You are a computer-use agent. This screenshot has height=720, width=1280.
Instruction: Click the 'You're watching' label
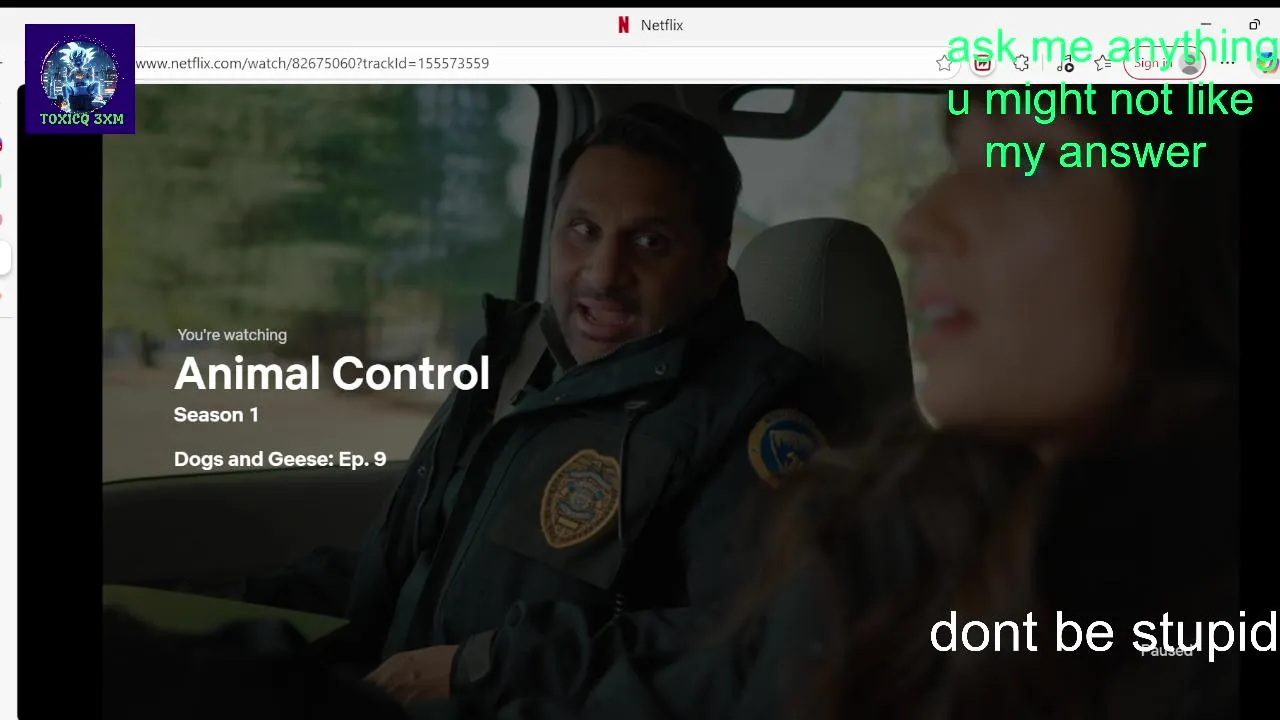(232, 335)
